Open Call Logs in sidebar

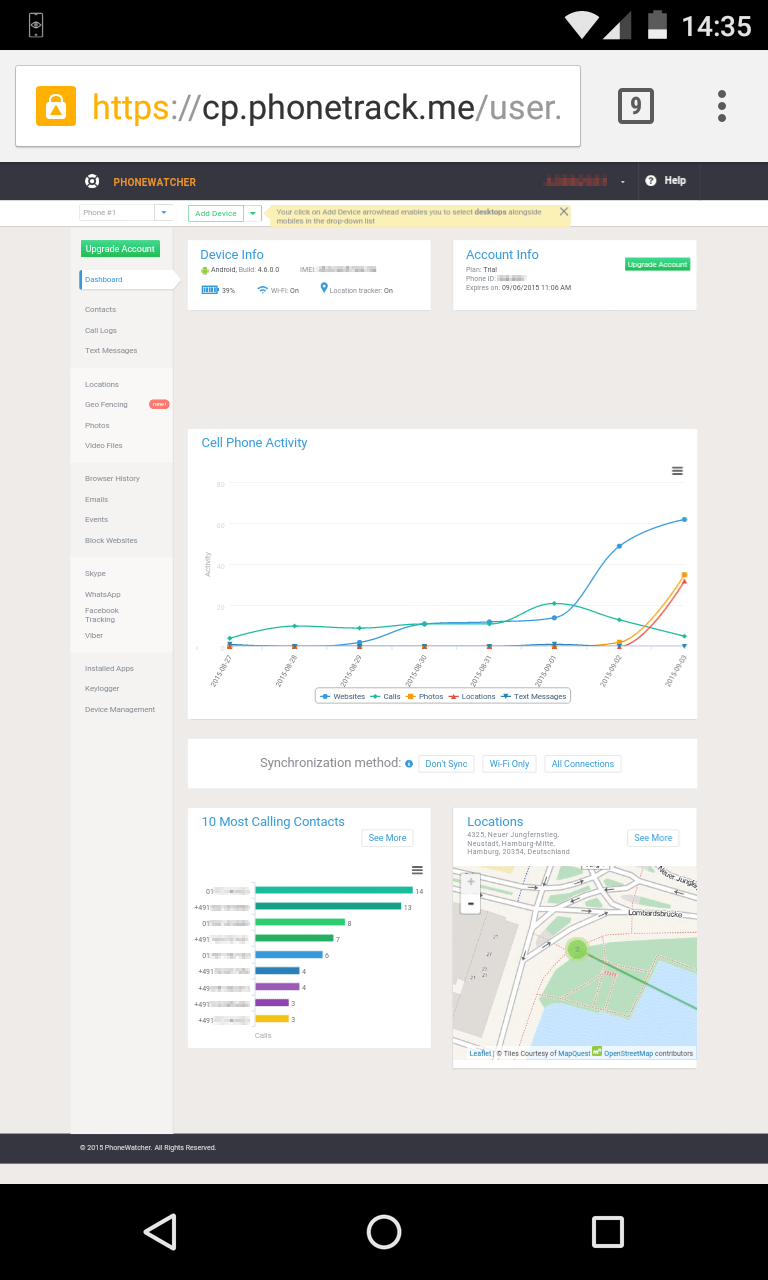coord(101,330)
